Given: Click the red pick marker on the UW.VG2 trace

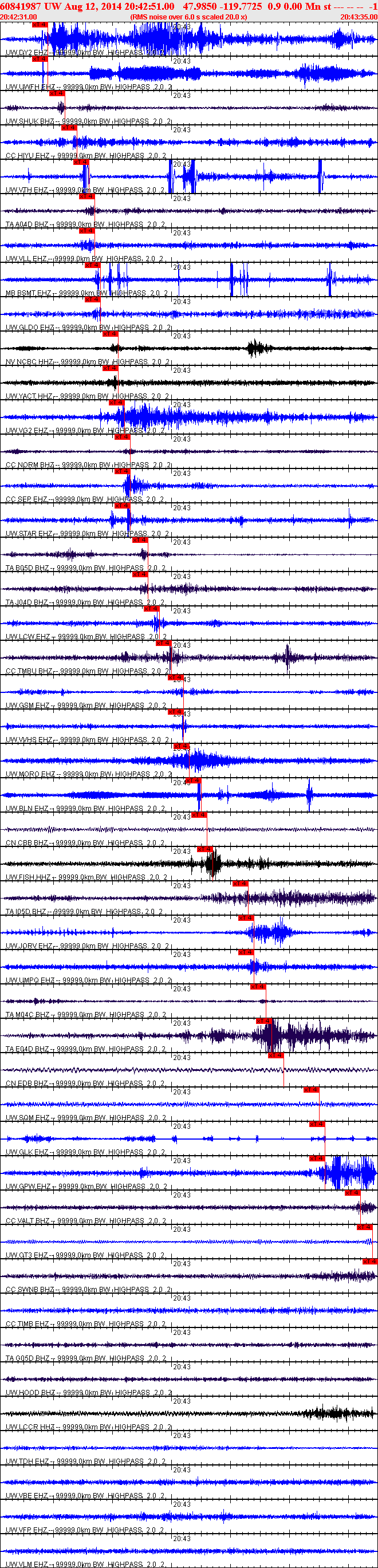Looking at the screenshot, I should click(116, 403).
